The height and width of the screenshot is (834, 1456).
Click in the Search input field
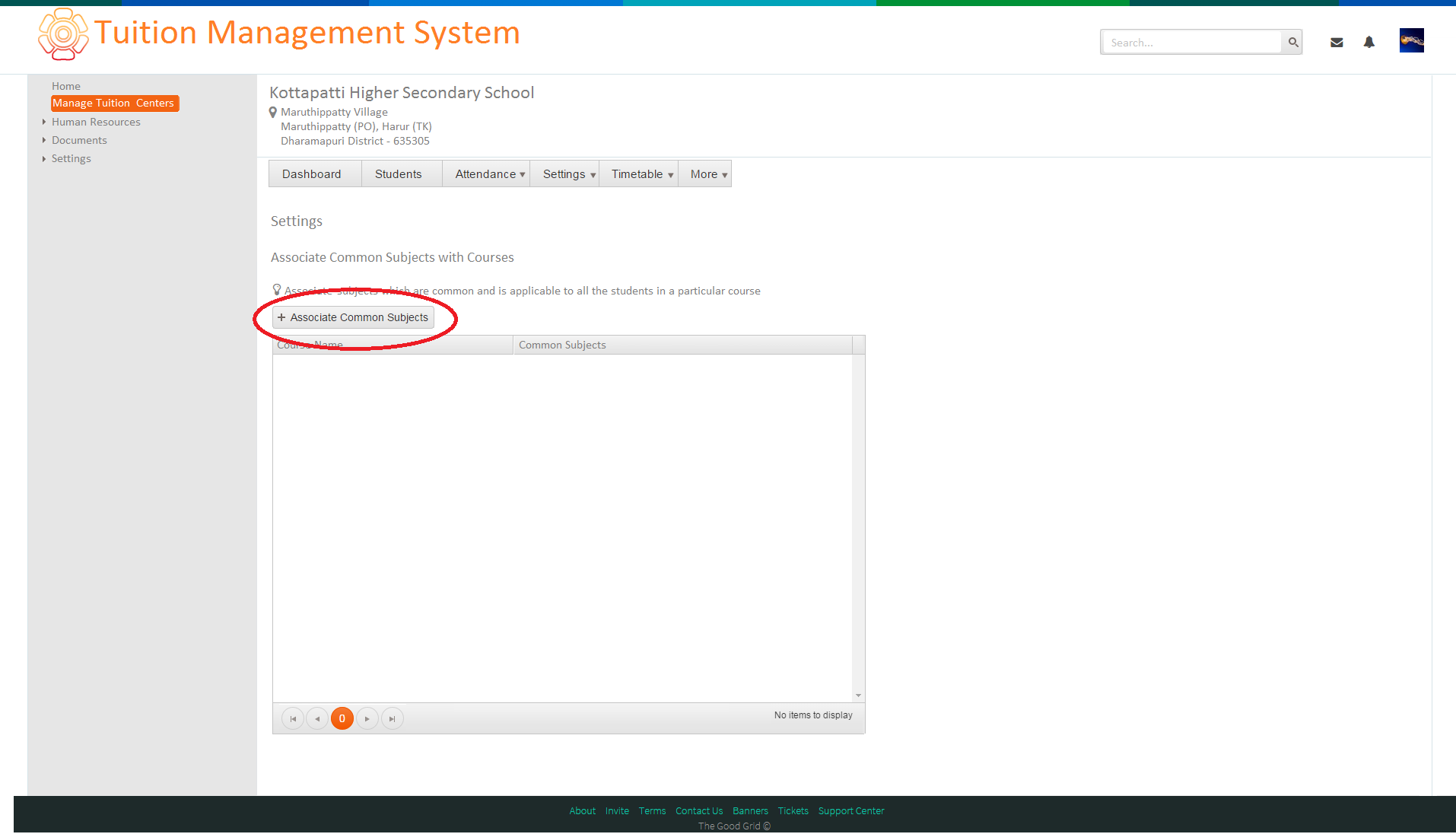(1191, 43)
